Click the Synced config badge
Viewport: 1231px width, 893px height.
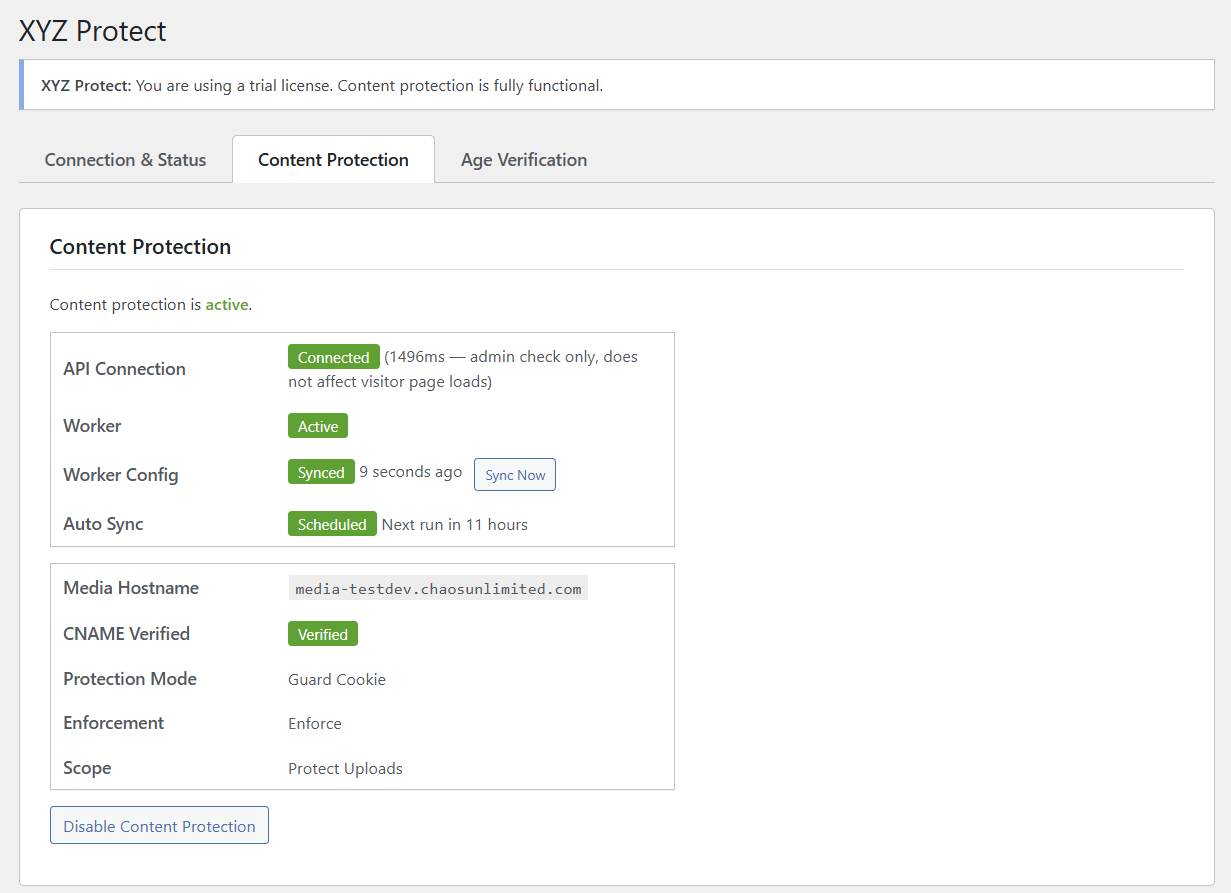click(x=321, y=471)
